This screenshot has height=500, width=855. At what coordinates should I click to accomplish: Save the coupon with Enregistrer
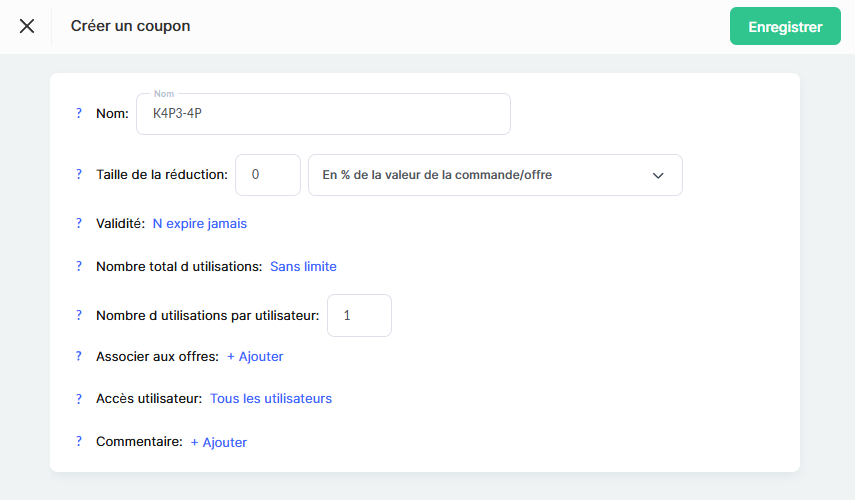[785, 27]
